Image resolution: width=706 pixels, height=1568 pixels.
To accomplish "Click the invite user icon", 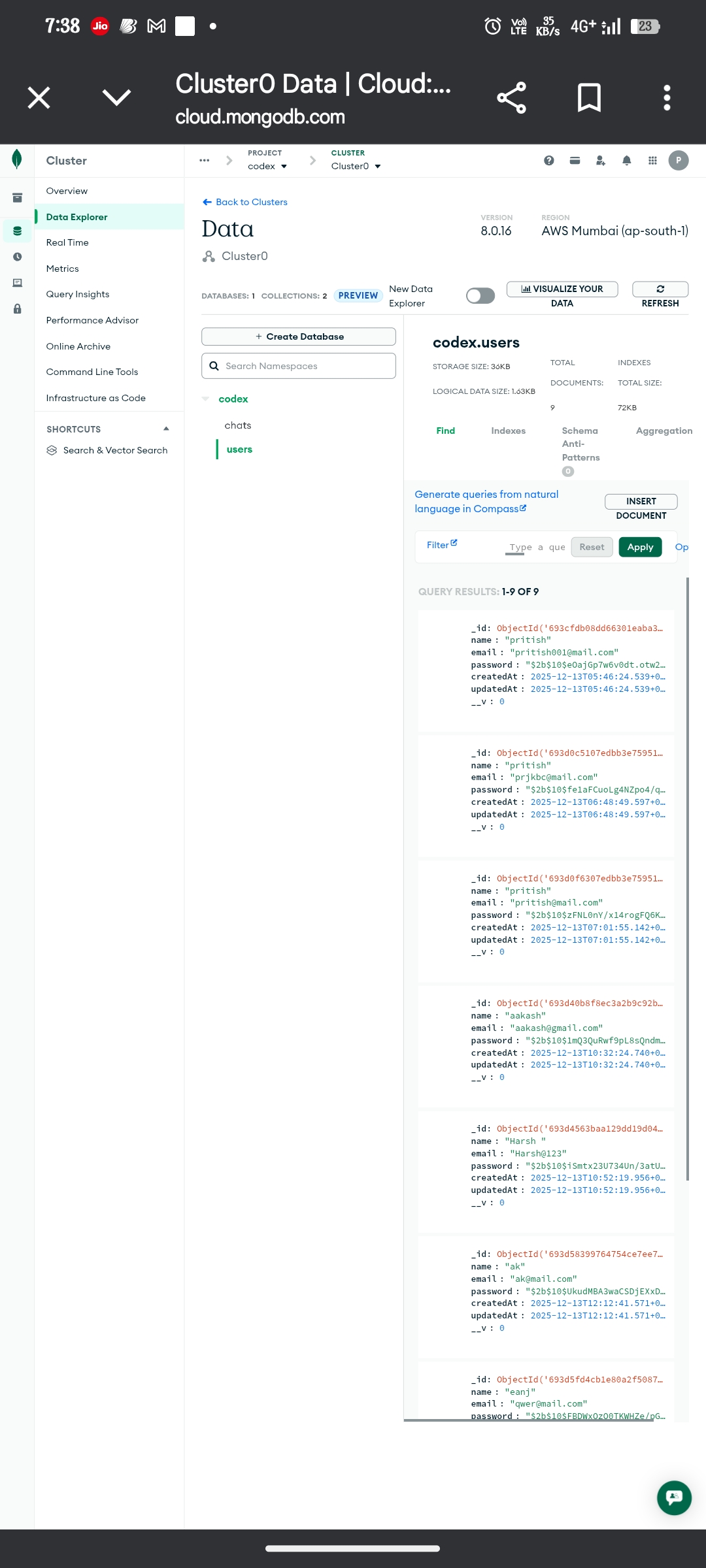I will point(601,161).
